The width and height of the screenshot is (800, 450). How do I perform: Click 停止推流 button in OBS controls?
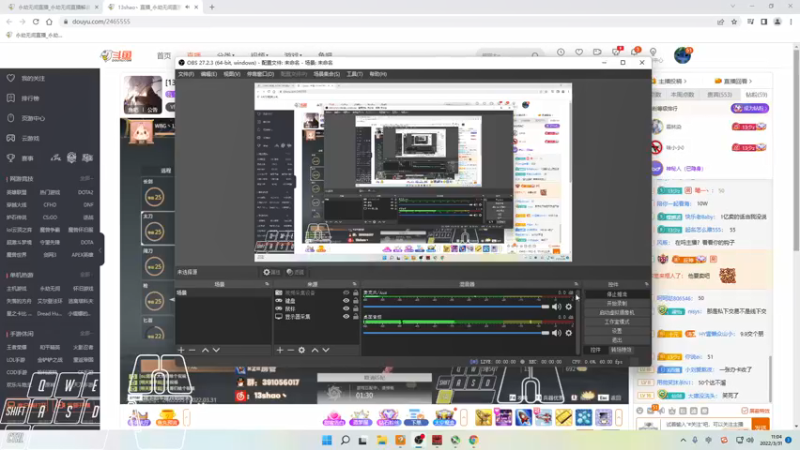(617, 294)
